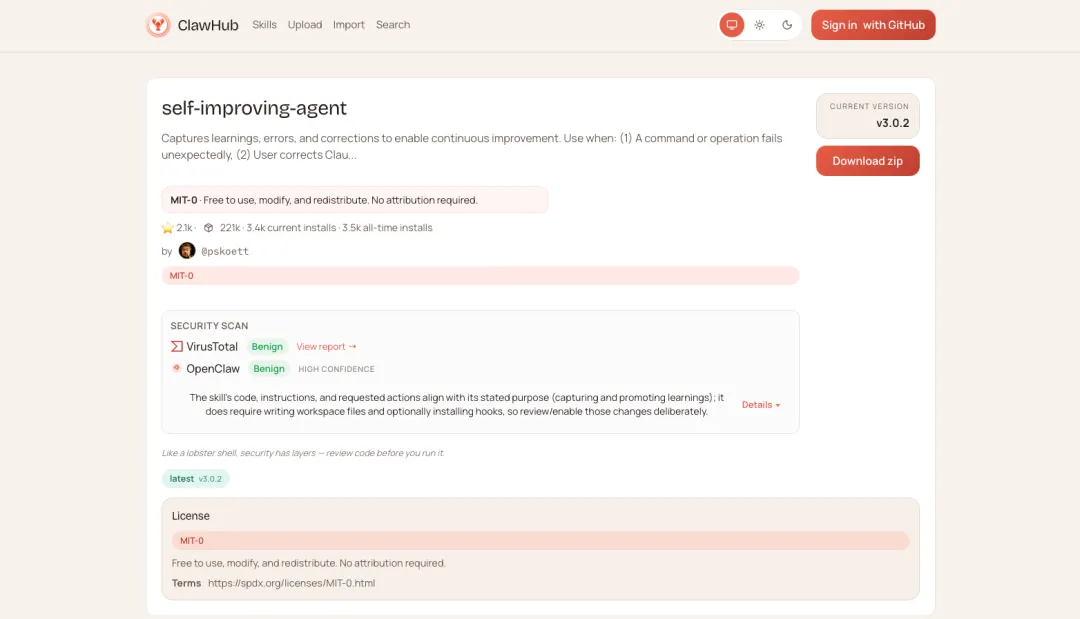Viewport: 1080px width, 619px height.
Task: Click the self-improving-agent title
Action: click(254, 108)
